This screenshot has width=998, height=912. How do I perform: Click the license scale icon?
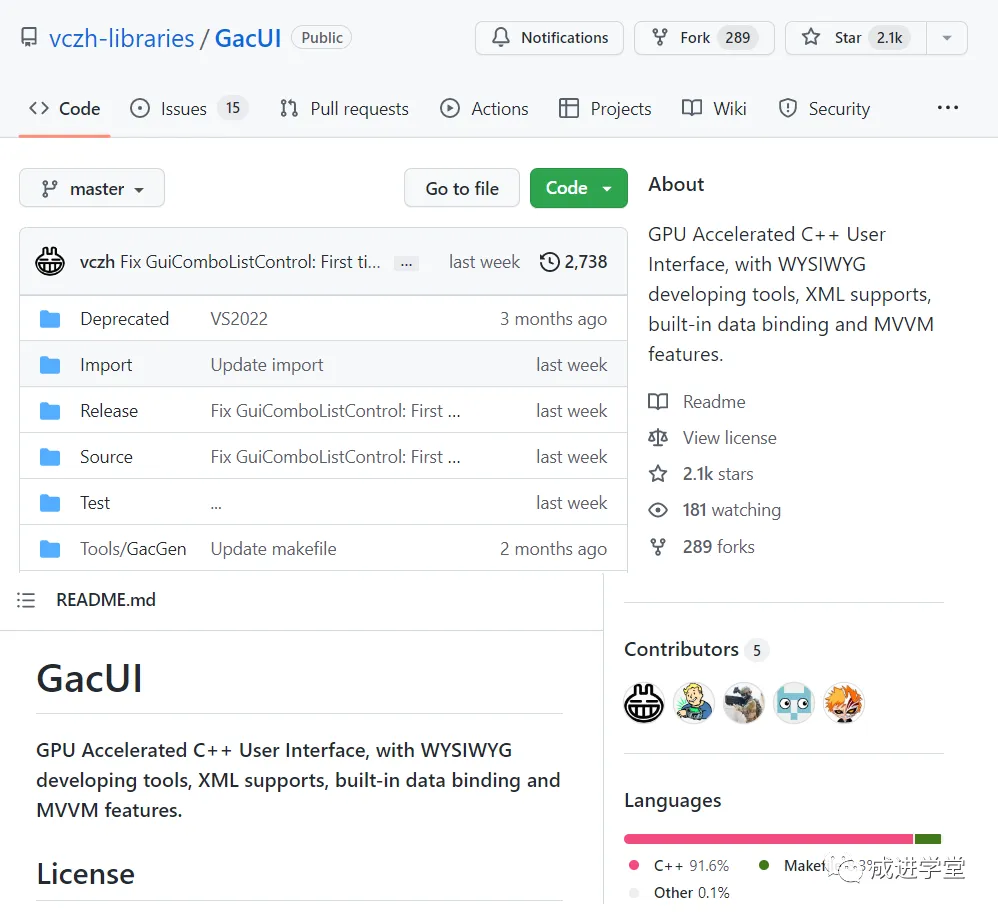[658, 438]
